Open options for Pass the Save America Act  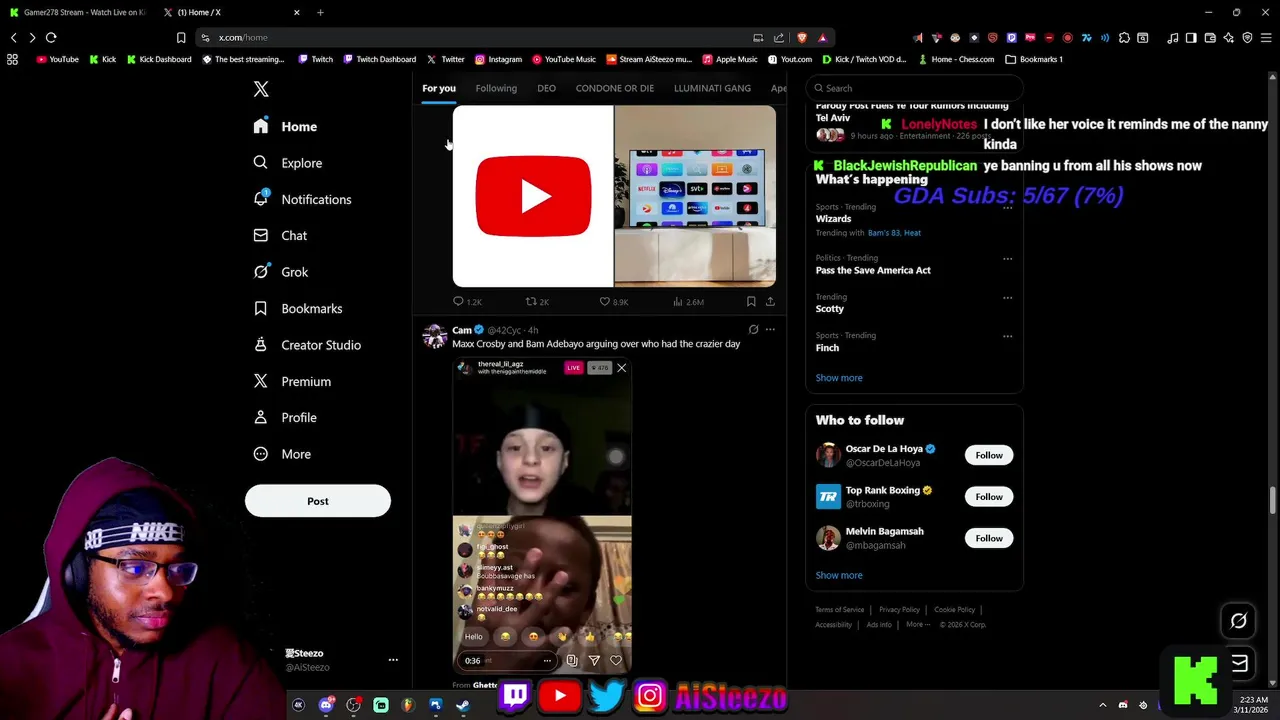coord(1007,258)
